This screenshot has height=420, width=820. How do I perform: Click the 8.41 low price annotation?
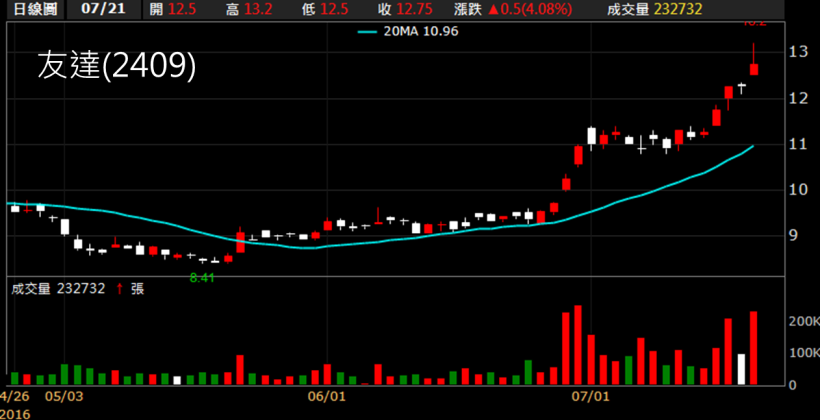click(202, 278)
